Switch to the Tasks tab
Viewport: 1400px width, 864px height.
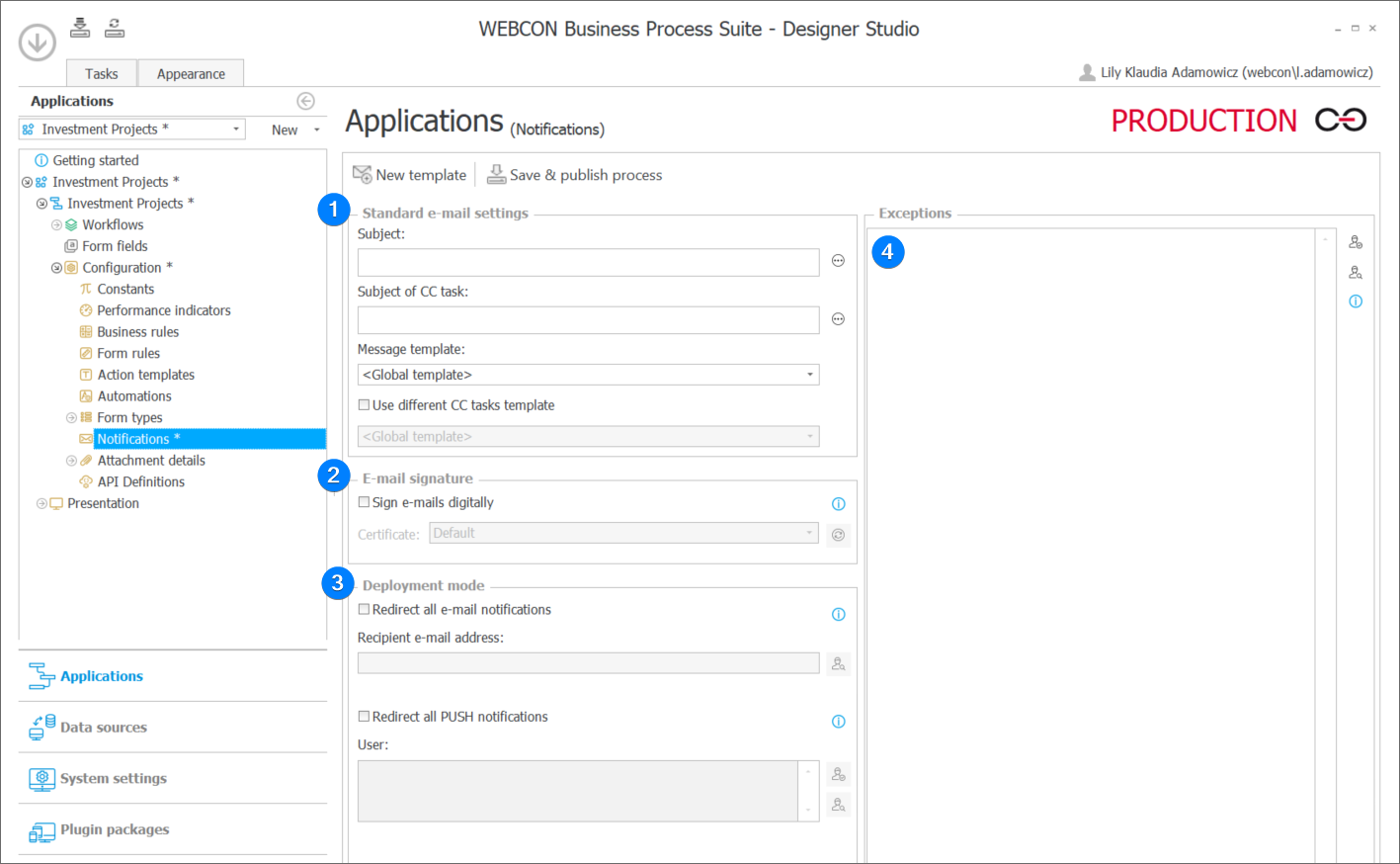(101, 73)
